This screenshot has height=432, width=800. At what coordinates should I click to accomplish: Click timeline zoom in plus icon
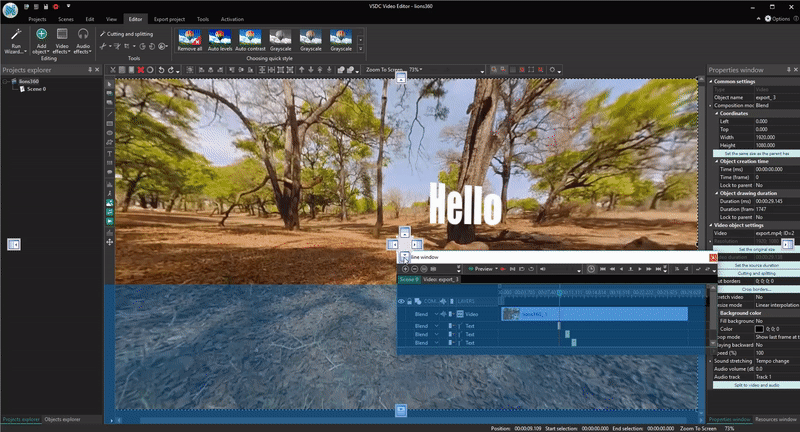[405, 269]
